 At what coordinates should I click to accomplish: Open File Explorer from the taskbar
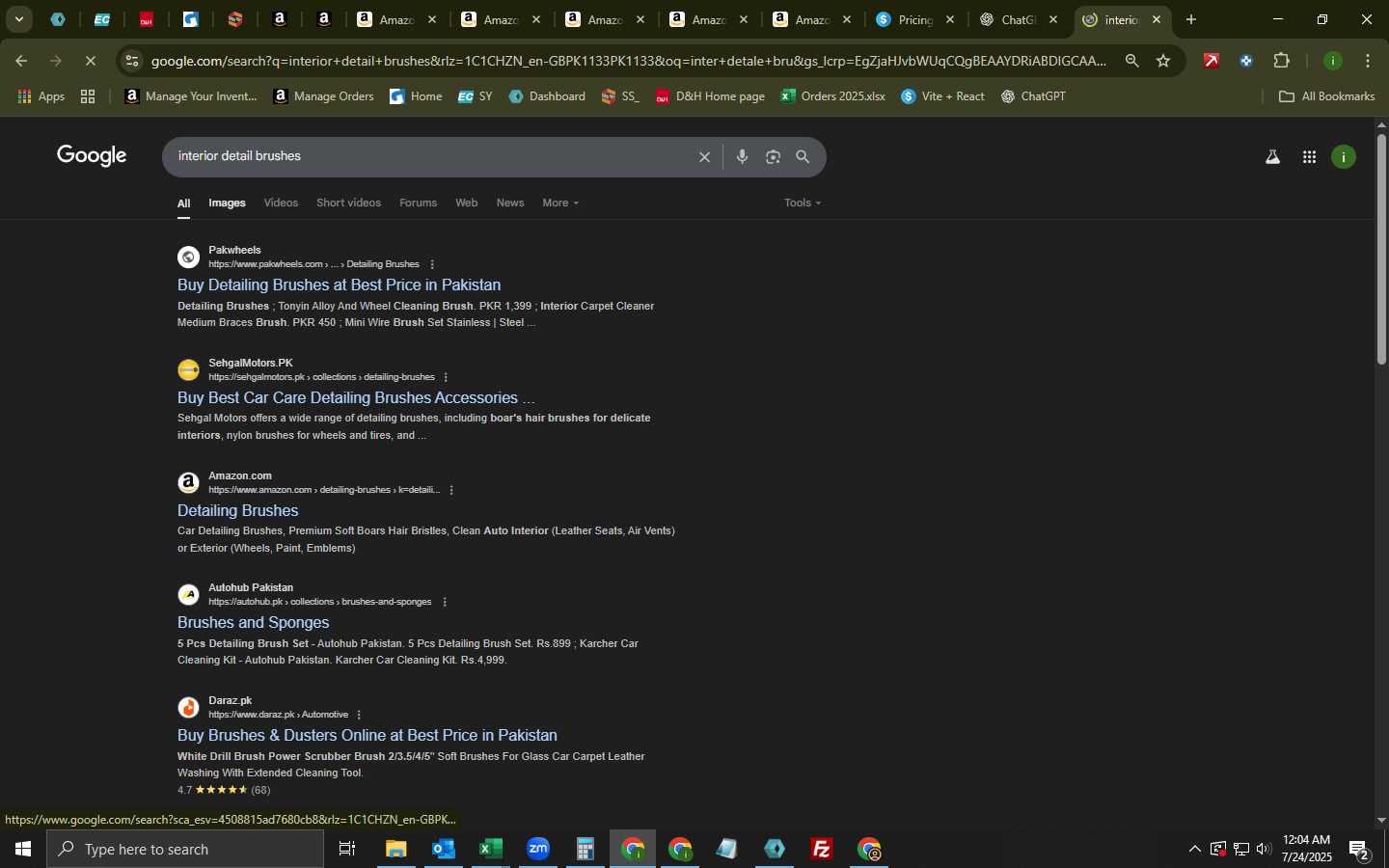click(x=395, y=849)
